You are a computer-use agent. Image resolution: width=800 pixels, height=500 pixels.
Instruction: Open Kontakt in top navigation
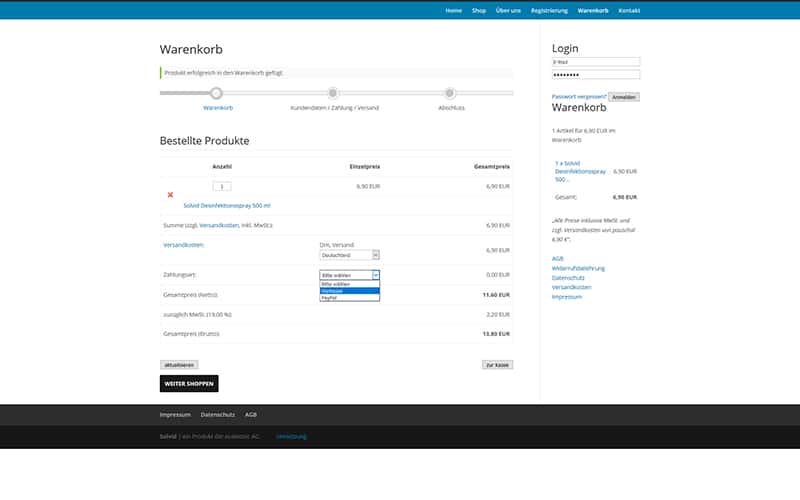coord(629,11)
